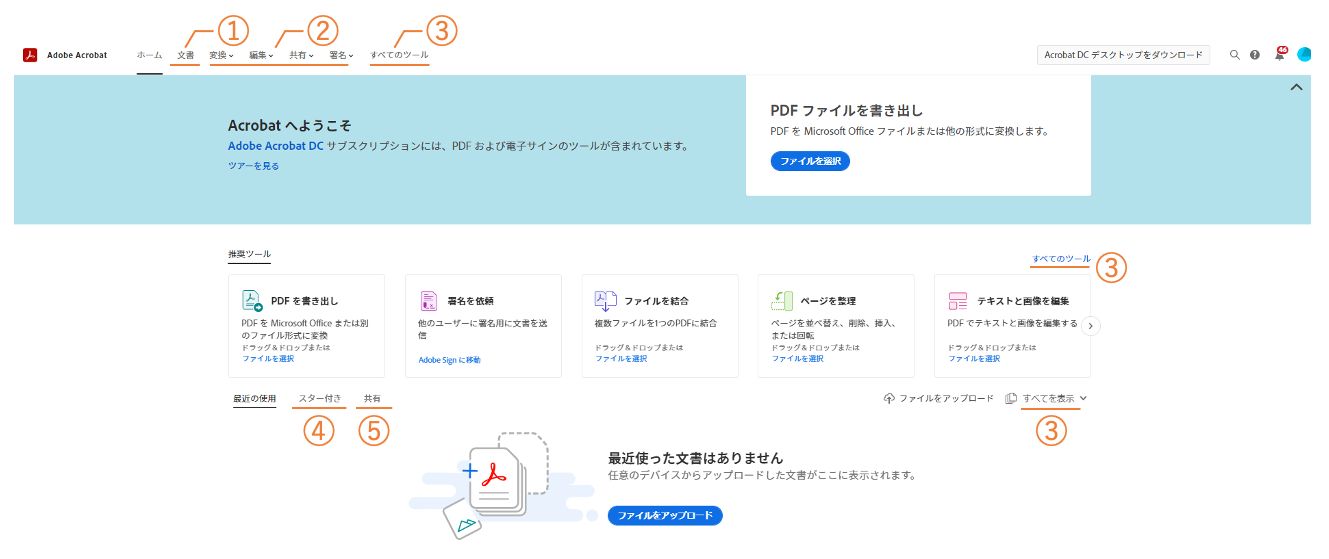This screenshot has width=1329, height=559.
Task: Click the files icon beside すべてを表示
Action: 1011,398
